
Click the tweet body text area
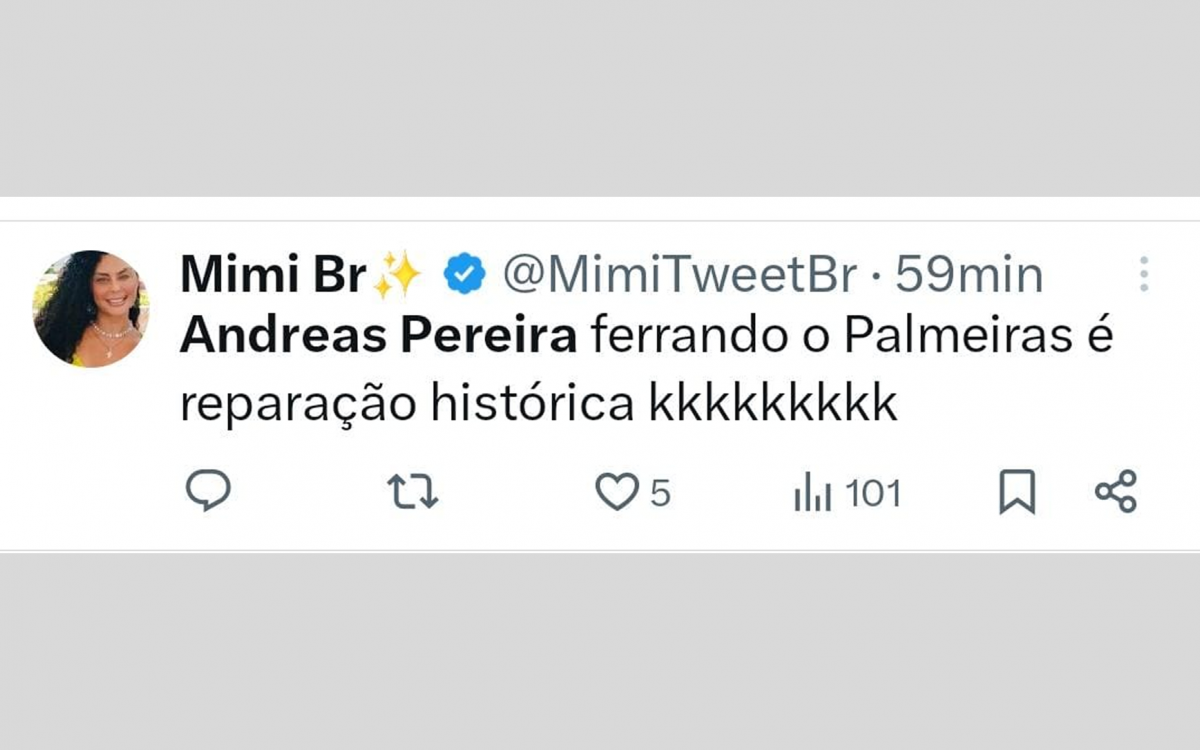(x=600, y=370)
